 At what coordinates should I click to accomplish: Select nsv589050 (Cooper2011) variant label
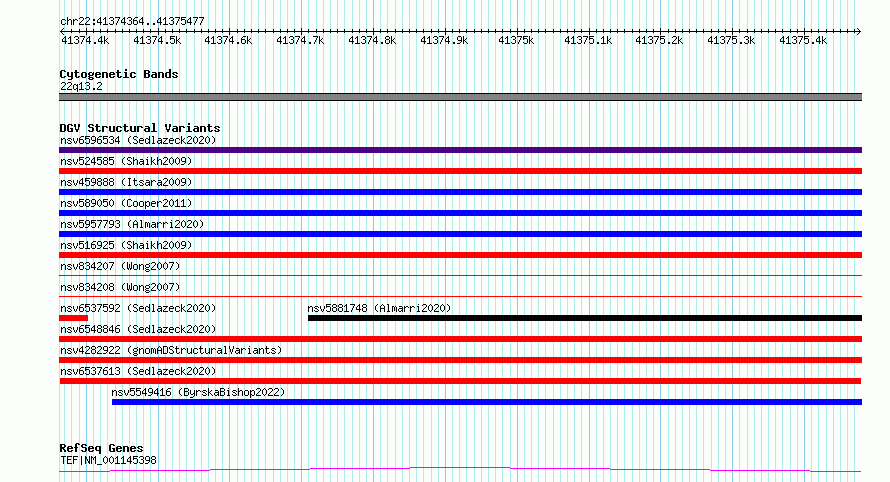pos(126,203)
